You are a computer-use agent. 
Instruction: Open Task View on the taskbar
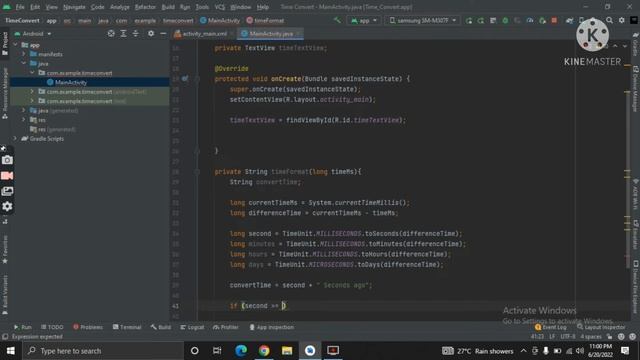[x=217, y=351]
